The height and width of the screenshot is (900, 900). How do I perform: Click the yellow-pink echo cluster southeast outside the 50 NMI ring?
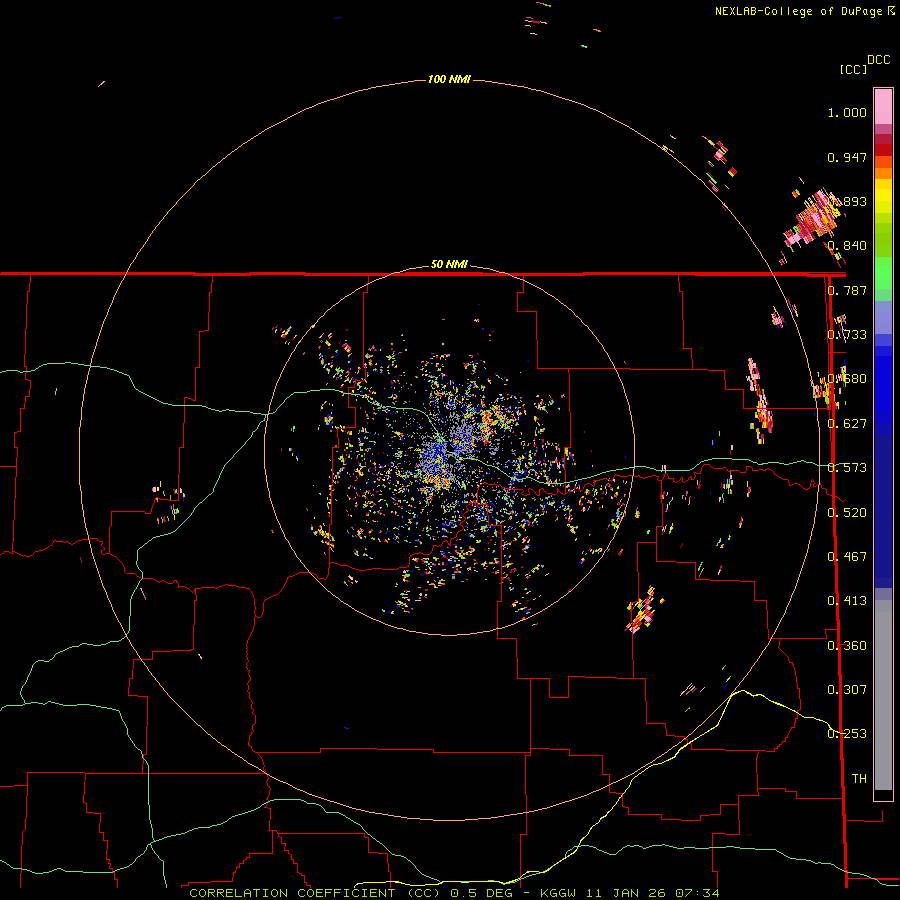(643, 610)
